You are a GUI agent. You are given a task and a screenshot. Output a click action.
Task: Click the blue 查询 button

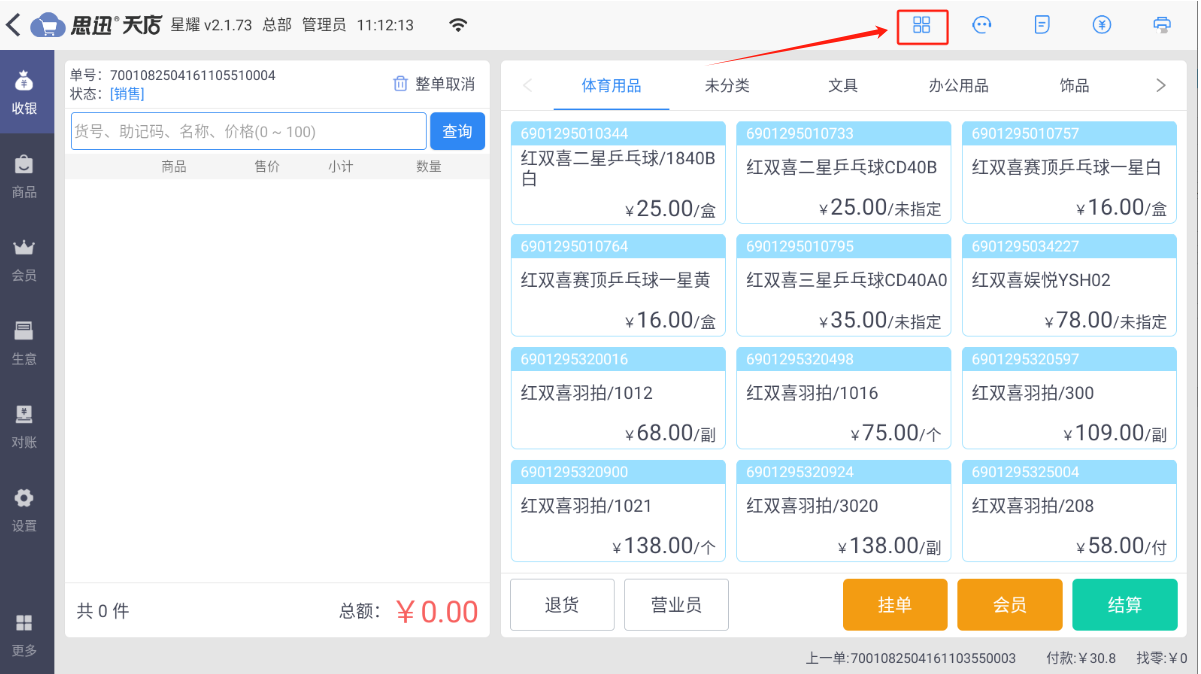(x=458, y=131)
